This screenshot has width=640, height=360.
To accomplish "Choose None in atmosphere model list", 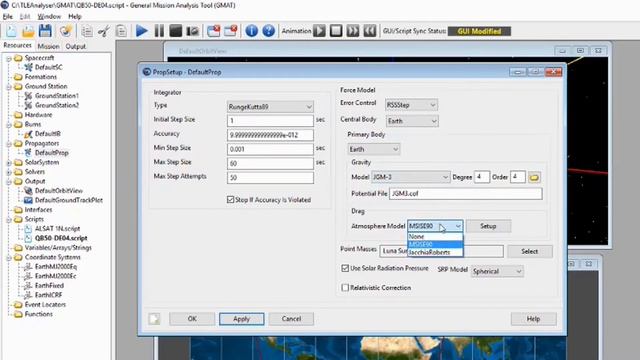I will click(435, 236).
